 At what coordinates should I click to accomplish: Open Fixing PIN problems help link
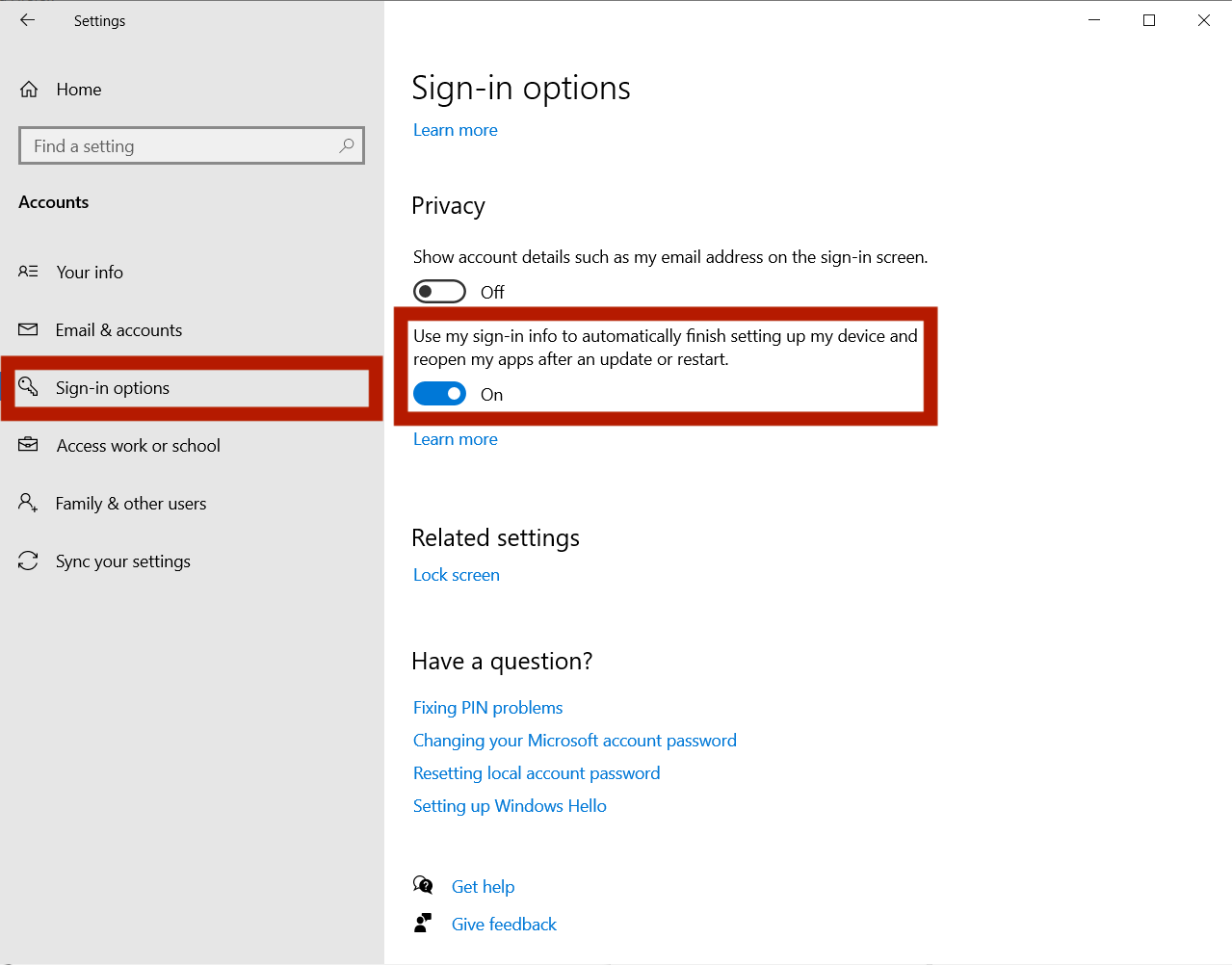pos(488,708)
